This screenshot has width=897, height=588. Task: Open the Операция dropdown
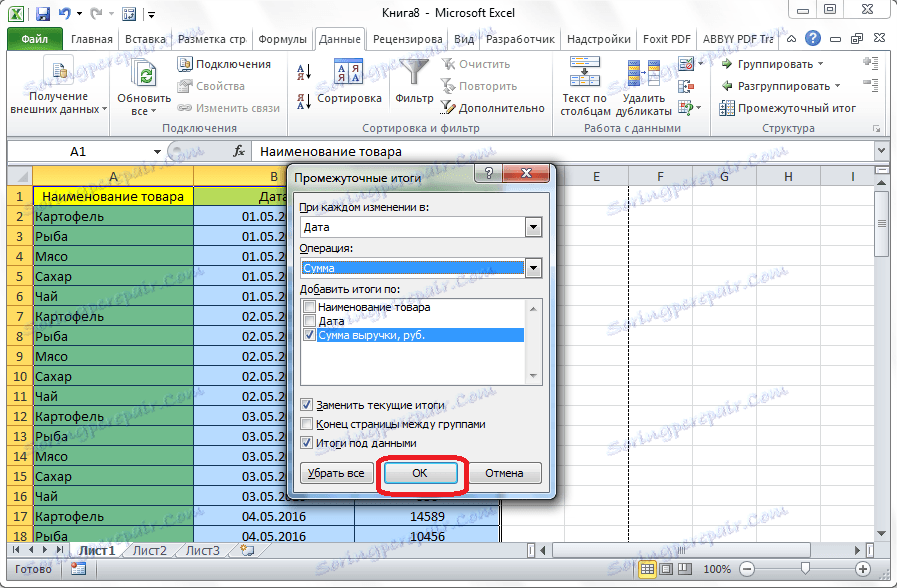534,267
